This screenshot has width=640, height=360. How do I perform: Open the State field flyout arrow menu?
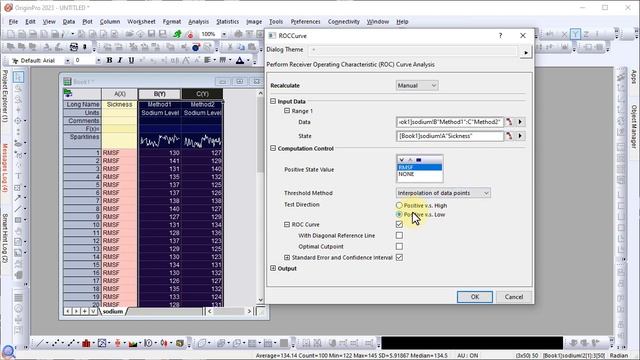[x=520, y=136]
